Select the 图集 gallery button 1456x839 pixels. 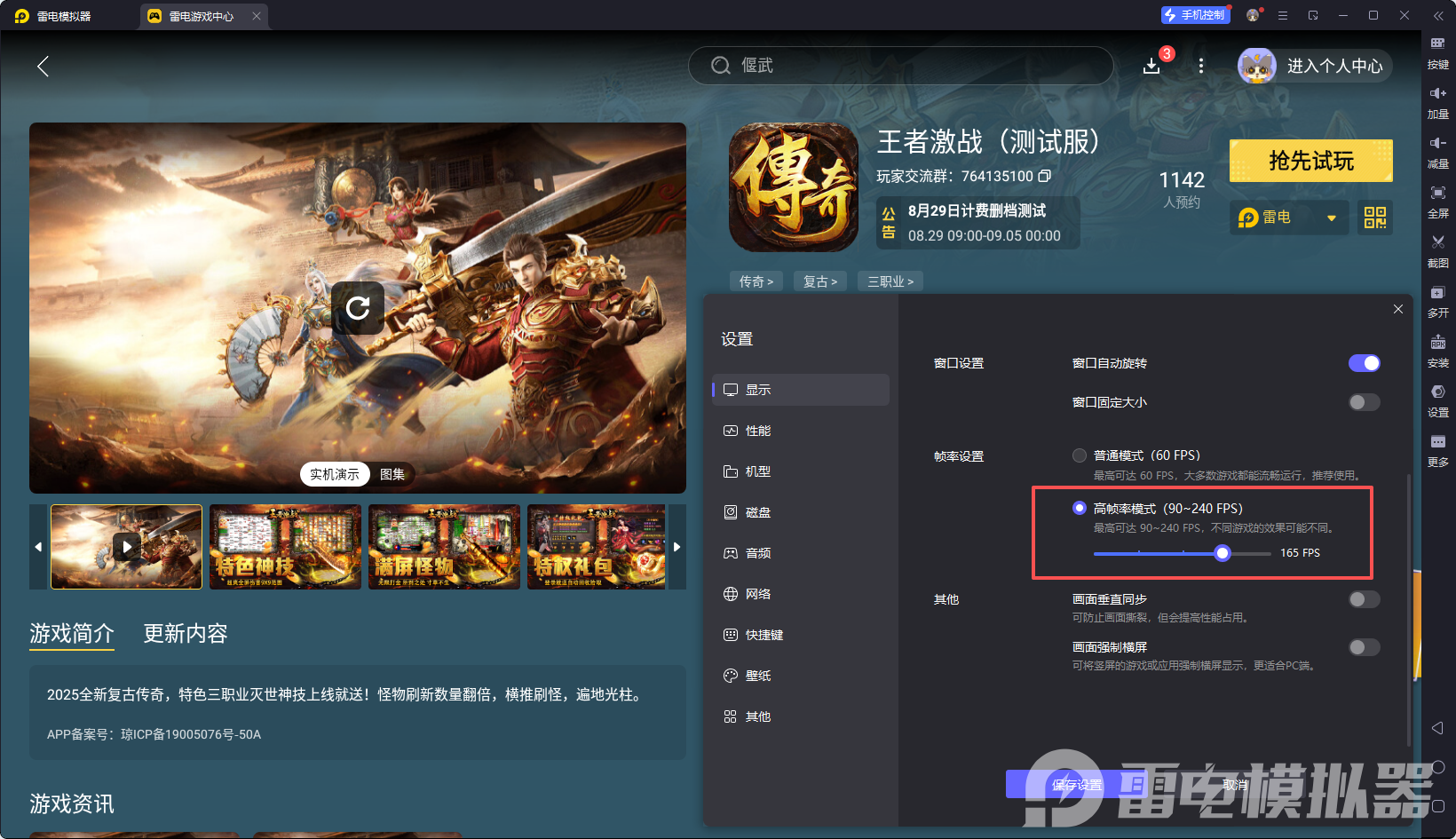(x=392, y=474)
